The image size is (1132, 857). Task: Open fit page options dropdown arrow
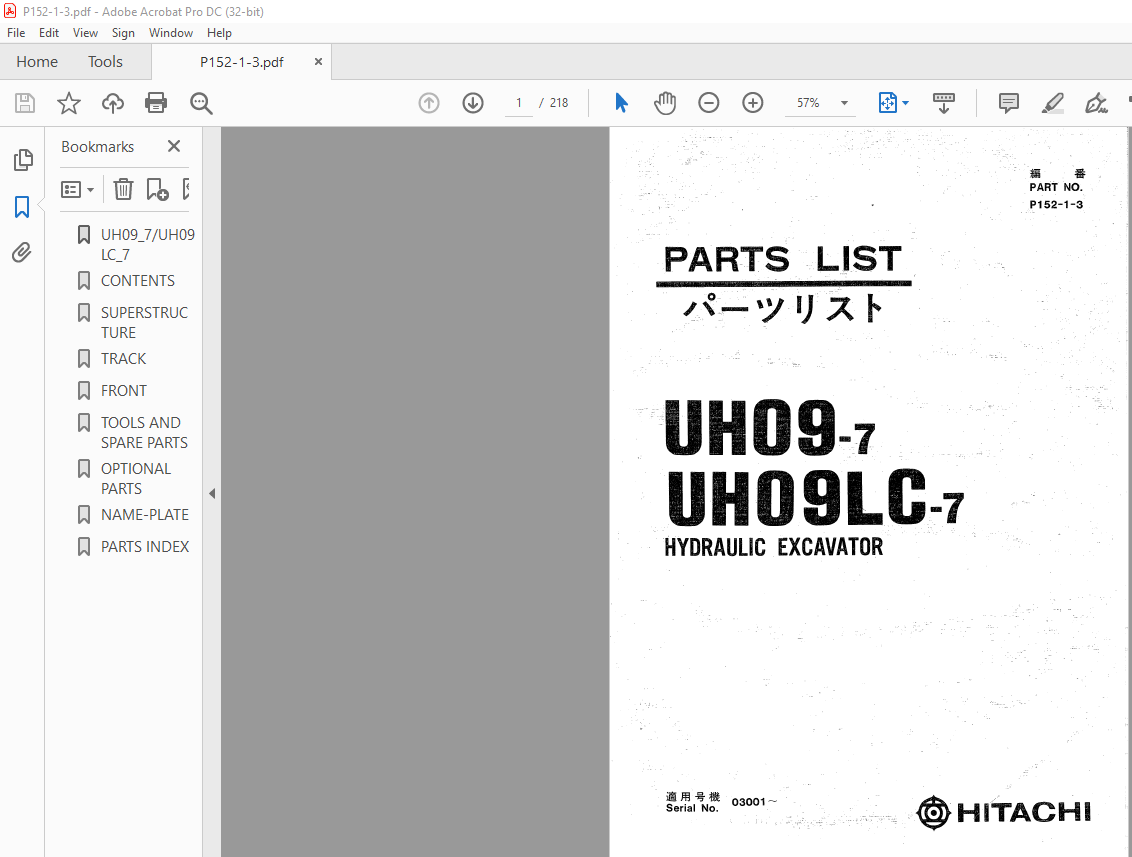(x=905, y=103)
